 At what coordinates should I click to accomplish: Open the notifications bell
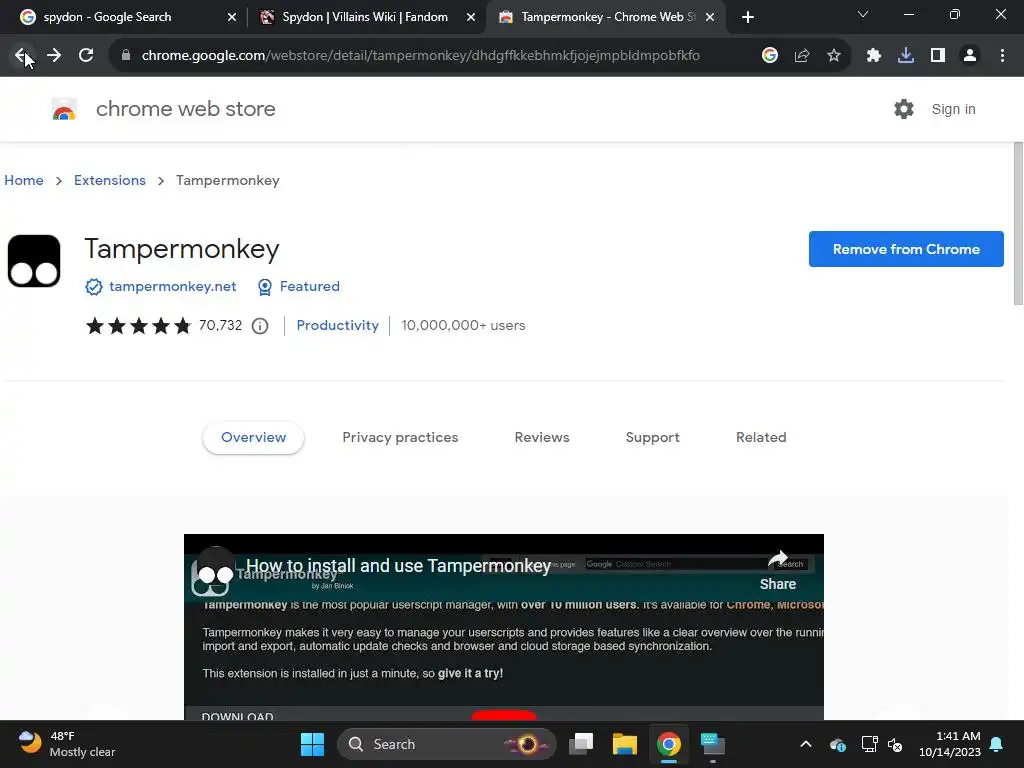pyautogui.click(x=997, y=744)
